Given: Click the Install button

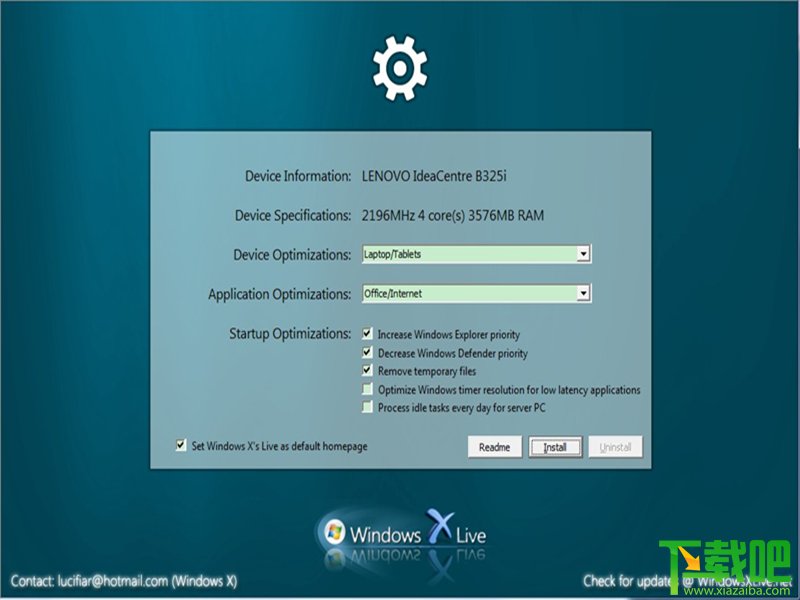Looking at the screenshot, I should (x=555, y=447).
